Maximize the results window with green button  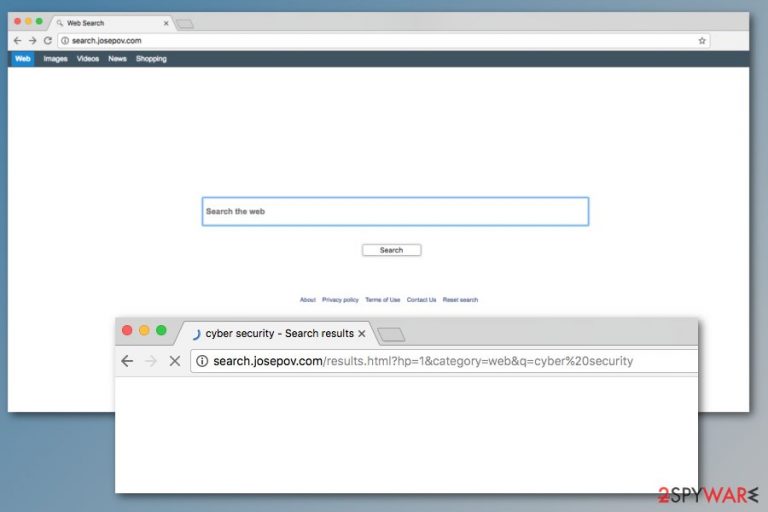161,330
